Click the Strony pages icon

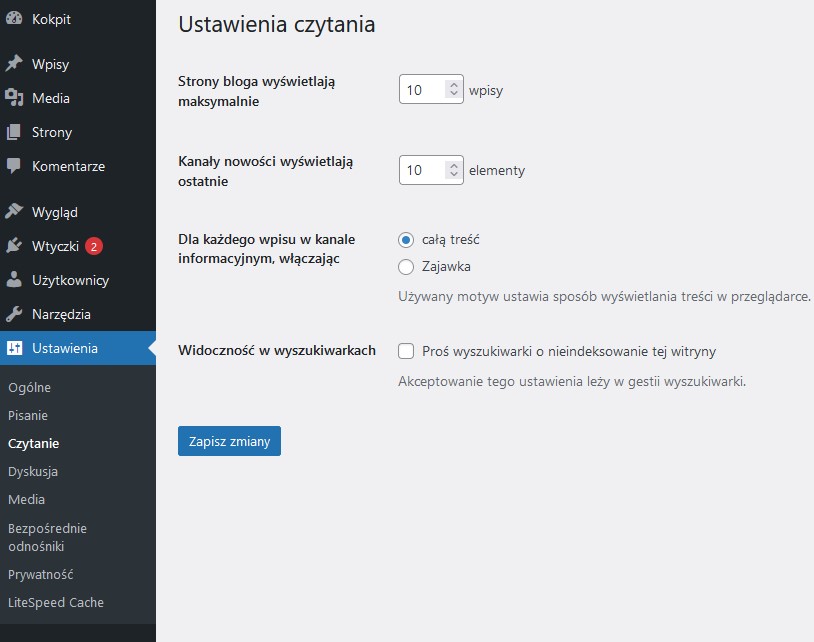tap(14, 132)
